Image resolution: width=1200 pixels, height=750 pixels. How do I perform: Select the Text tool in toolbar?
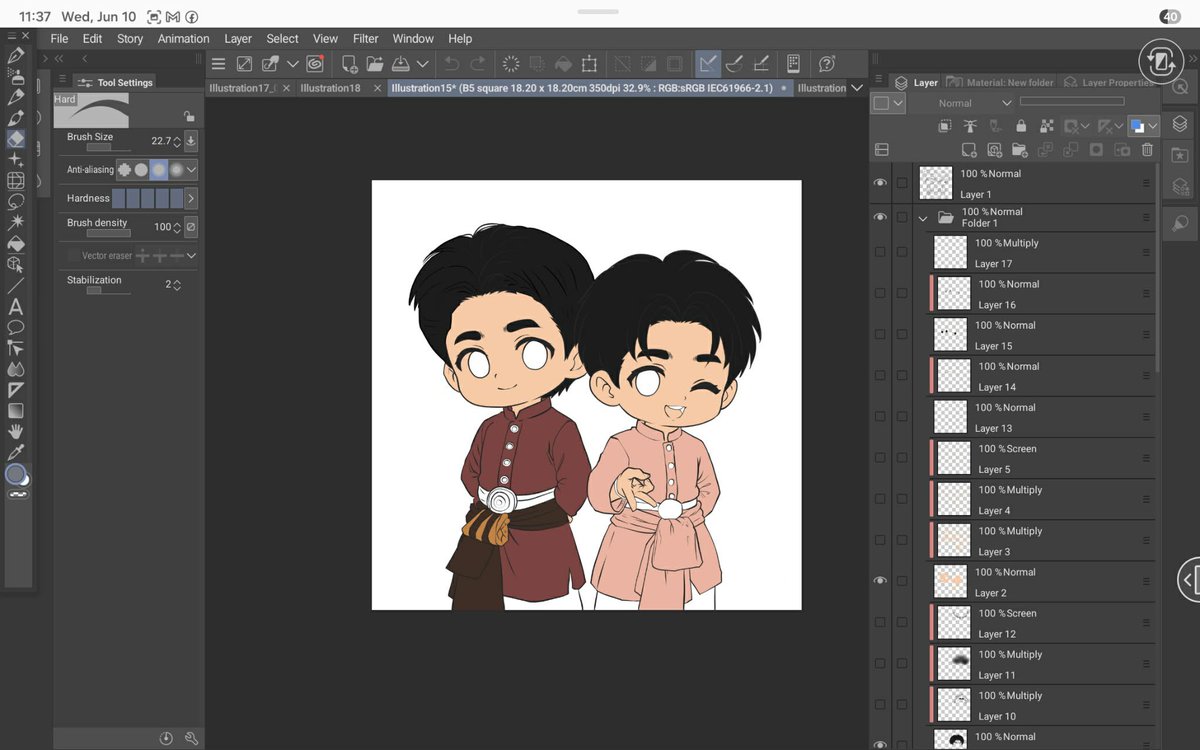tap(15, 307)
